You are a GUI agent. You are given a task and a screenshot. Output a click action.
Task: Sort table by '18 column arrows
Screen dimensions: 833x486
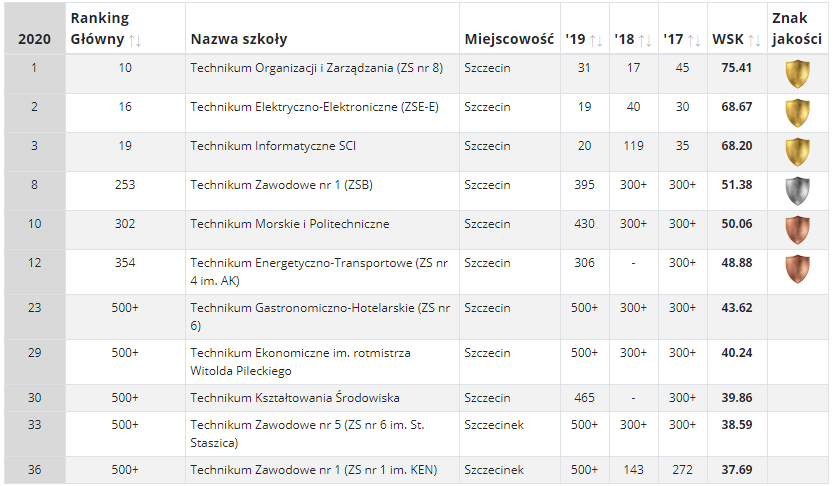pyautogui.click(x=645, y=40)
